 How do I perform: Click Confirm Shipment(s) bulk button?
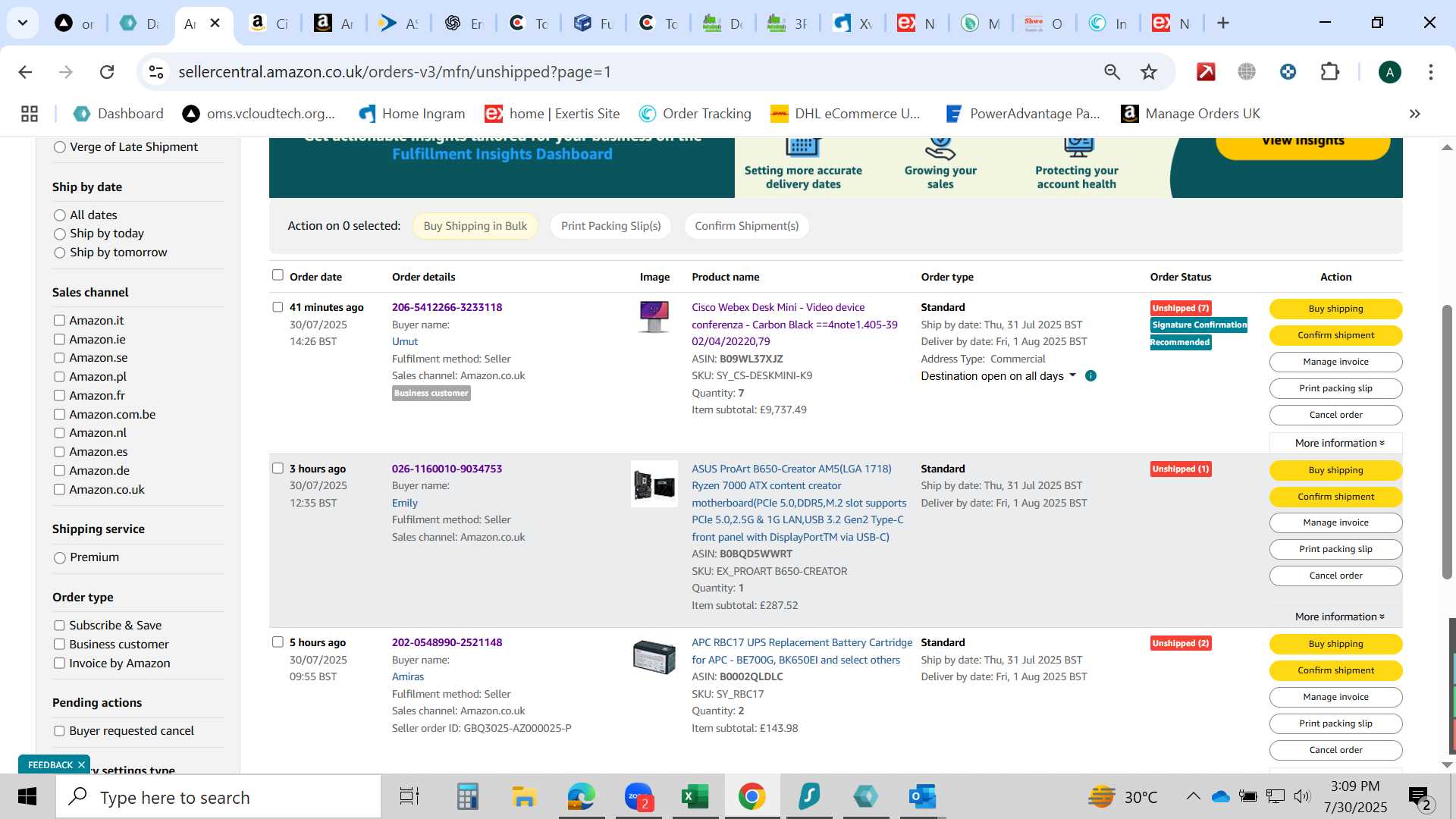(x=746, y=226)
